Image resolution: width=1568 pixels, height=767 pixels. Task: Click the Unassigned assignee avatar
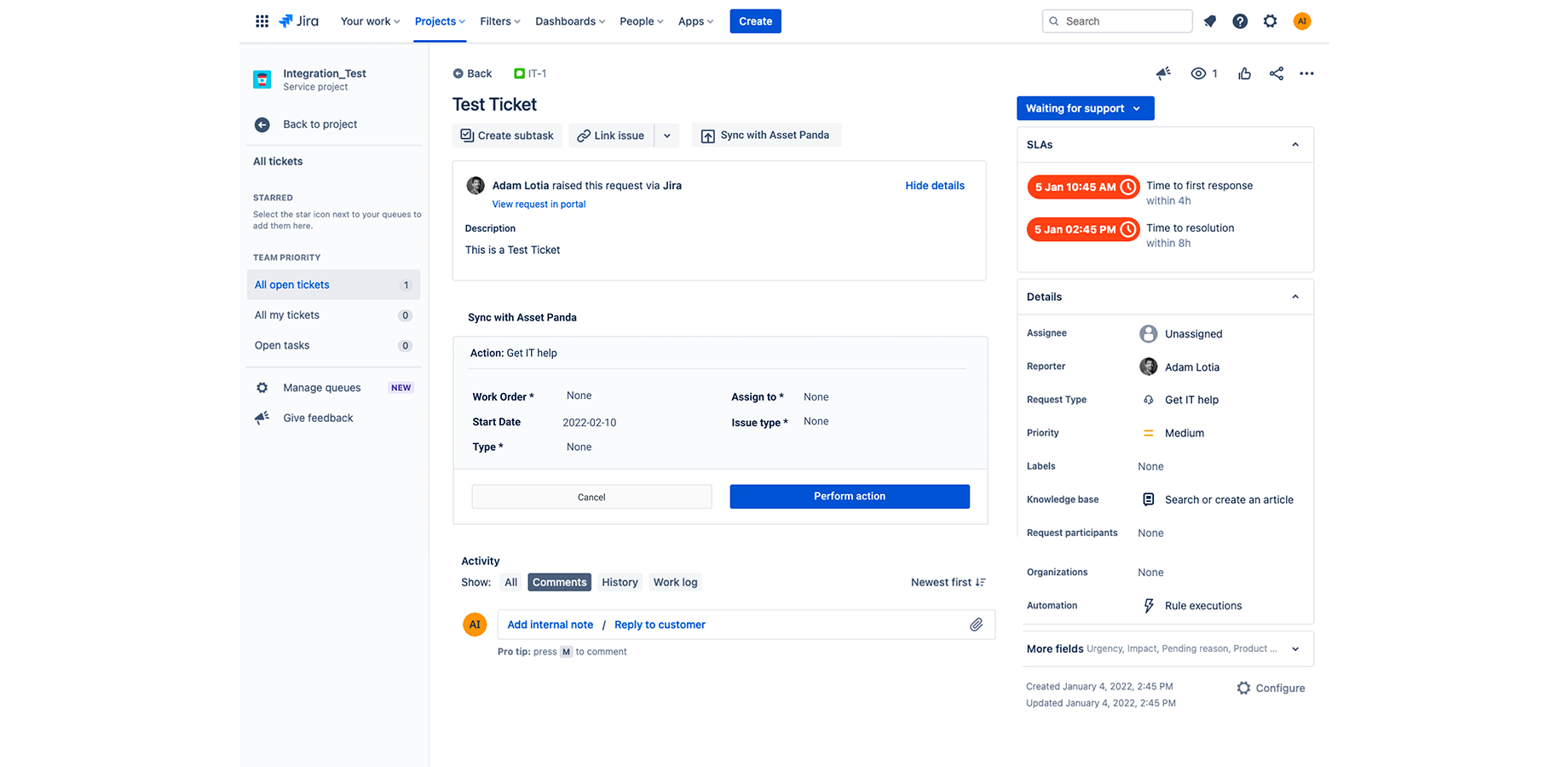click(x=1149, y=333)
